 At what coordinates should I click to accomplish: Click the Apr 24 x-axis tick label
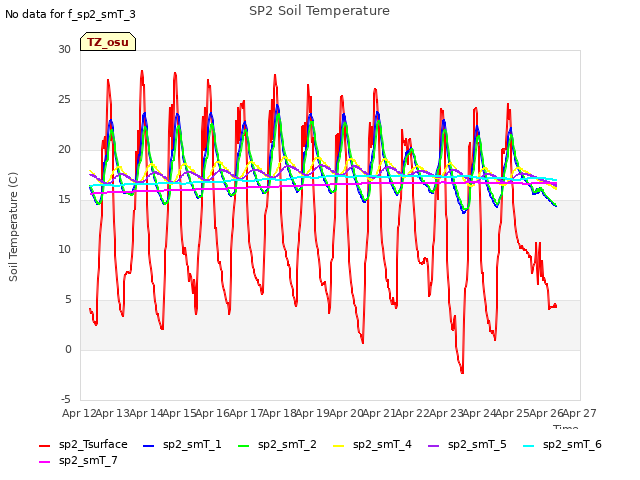click(479, 413)
